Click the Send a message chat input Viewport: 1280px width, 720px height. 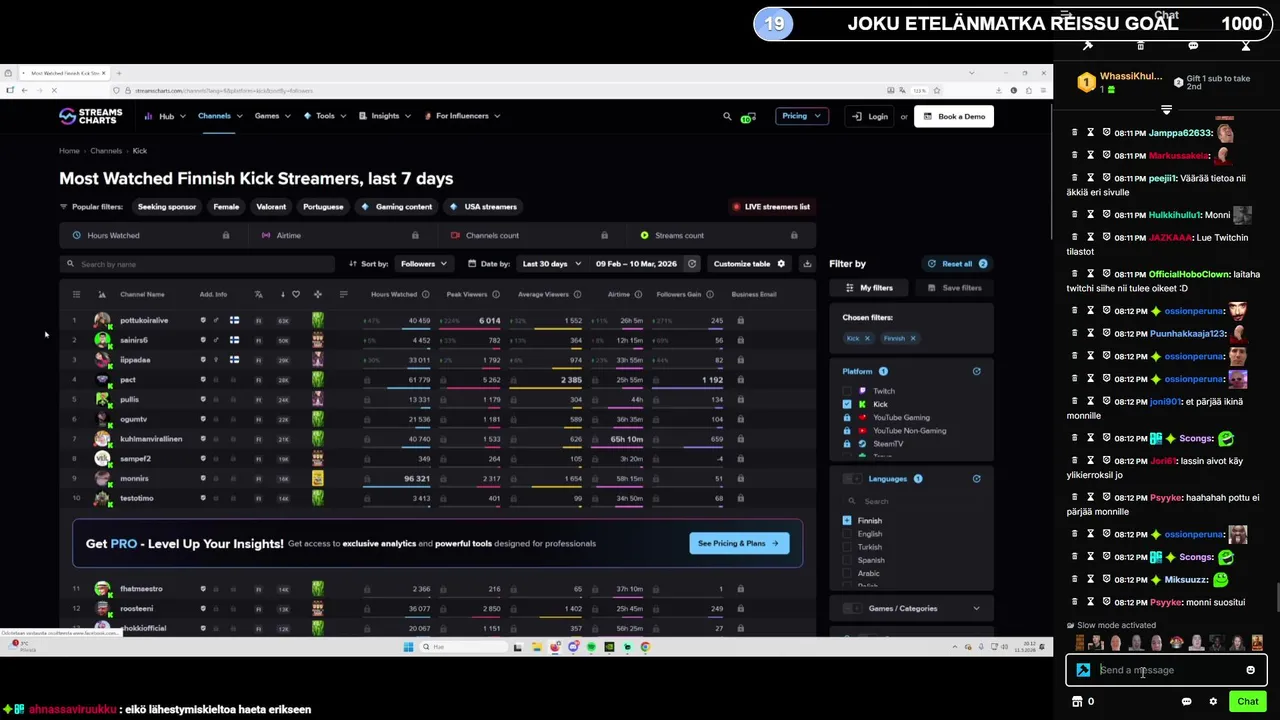(x=1165, y=670)
